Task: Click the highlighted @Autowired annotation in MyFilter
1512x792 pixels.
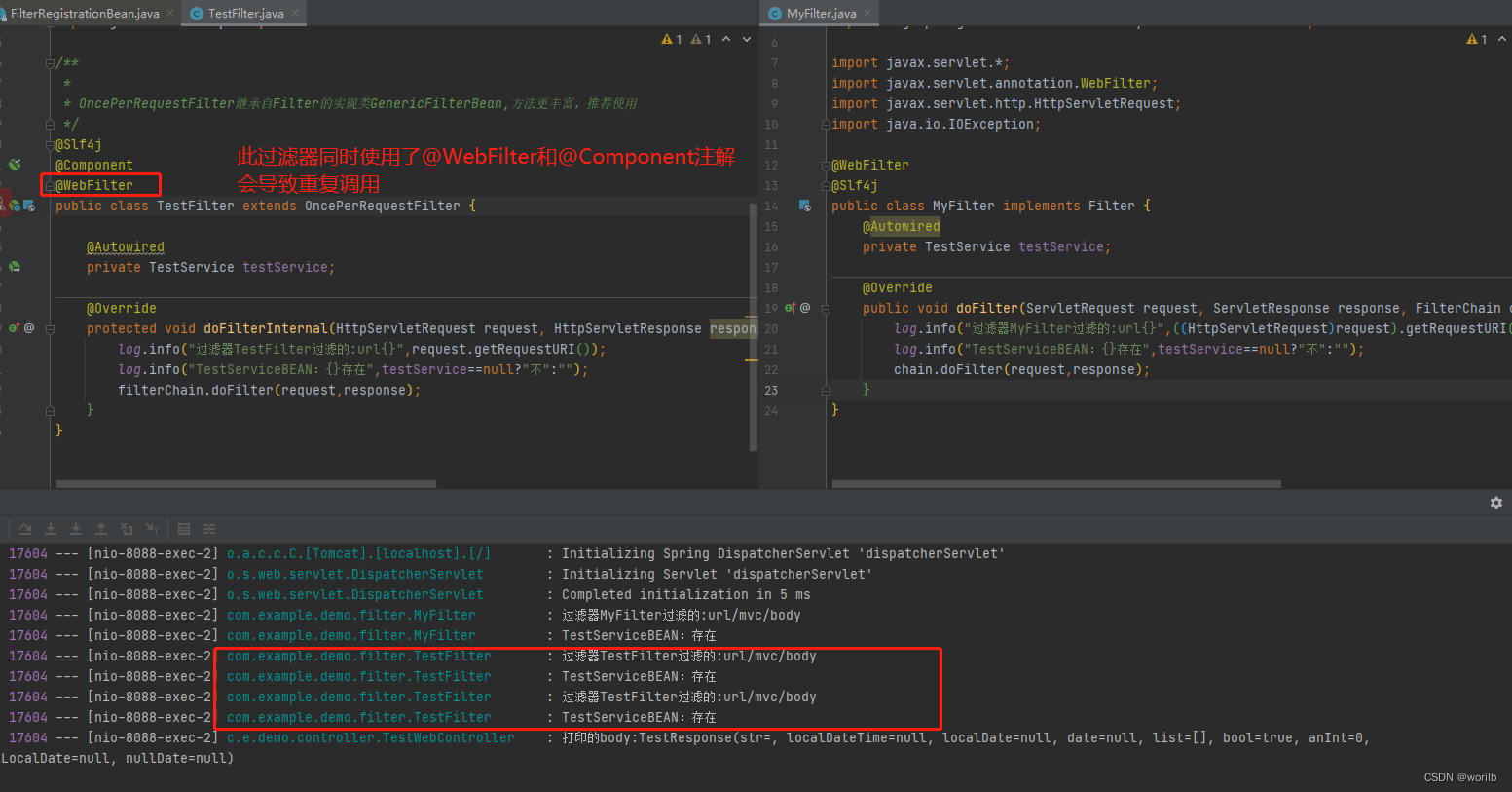Action: pos(902,226)
